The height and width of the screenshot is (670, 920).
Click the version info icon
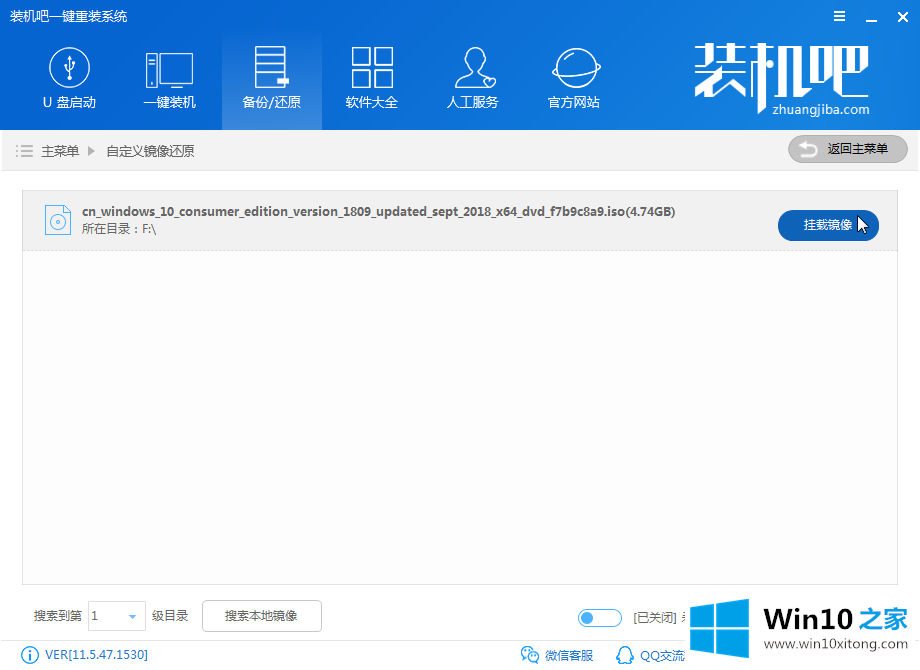coord(29,655)
